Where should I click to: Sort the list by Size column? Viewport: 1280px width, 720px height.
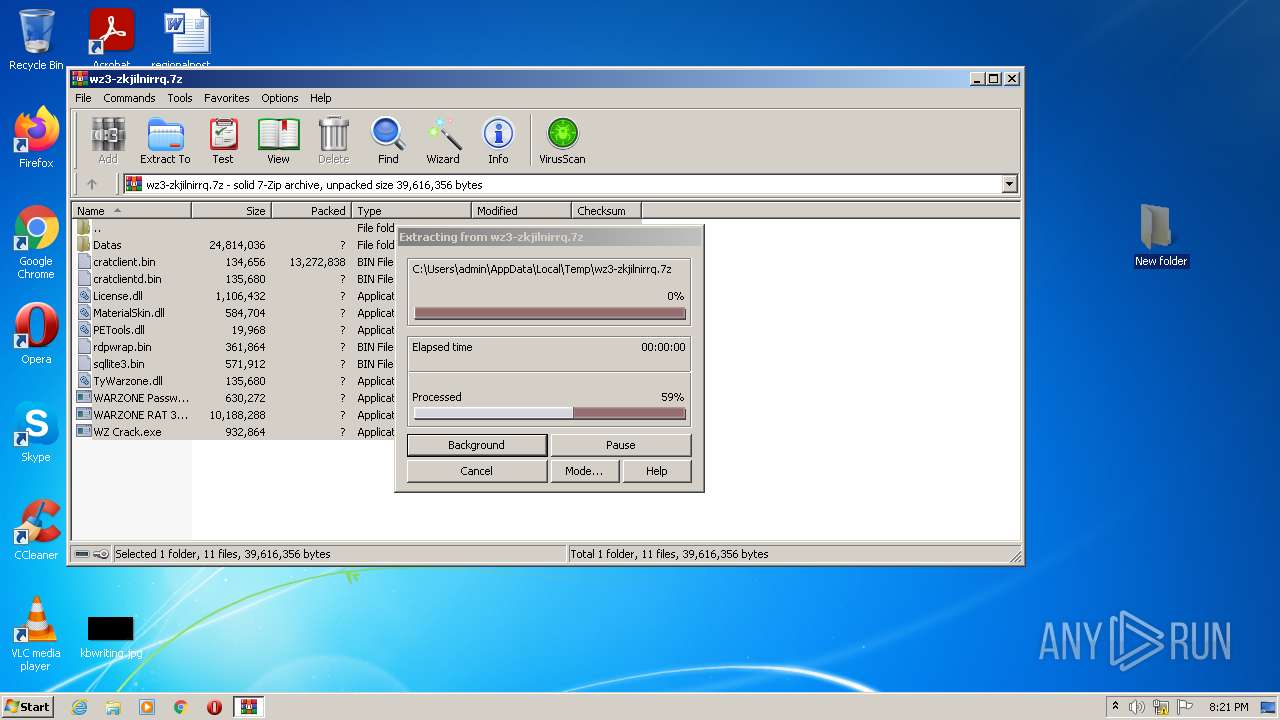[231, 211]
